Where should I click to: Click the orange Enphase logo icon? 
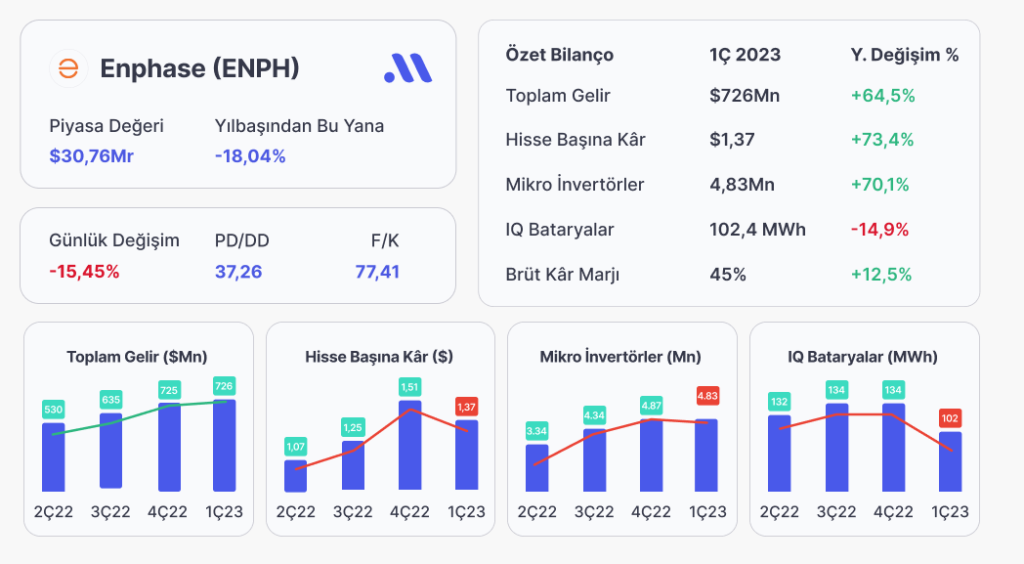pyautogui.click(x=69, y=68)
